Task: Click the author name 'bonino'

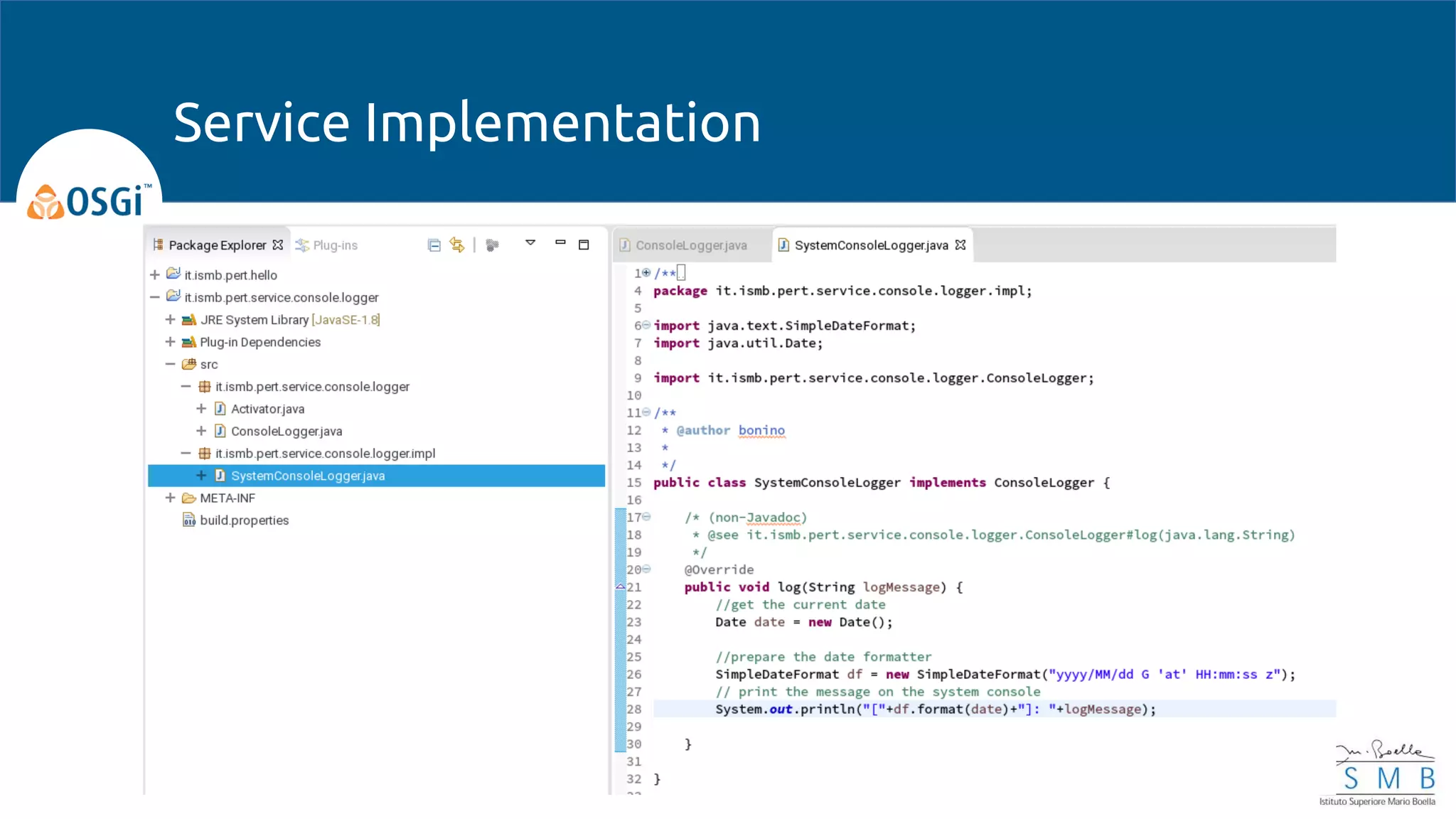Action: [x=761, y=430]
